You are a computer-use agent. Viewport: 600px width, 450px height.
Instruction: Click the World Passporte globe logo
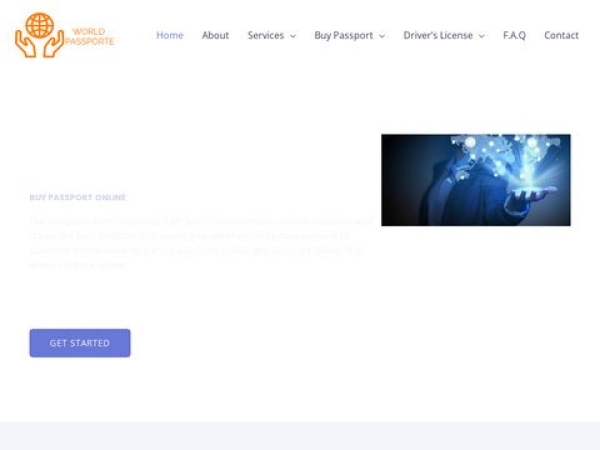click(x=64, y=35)
